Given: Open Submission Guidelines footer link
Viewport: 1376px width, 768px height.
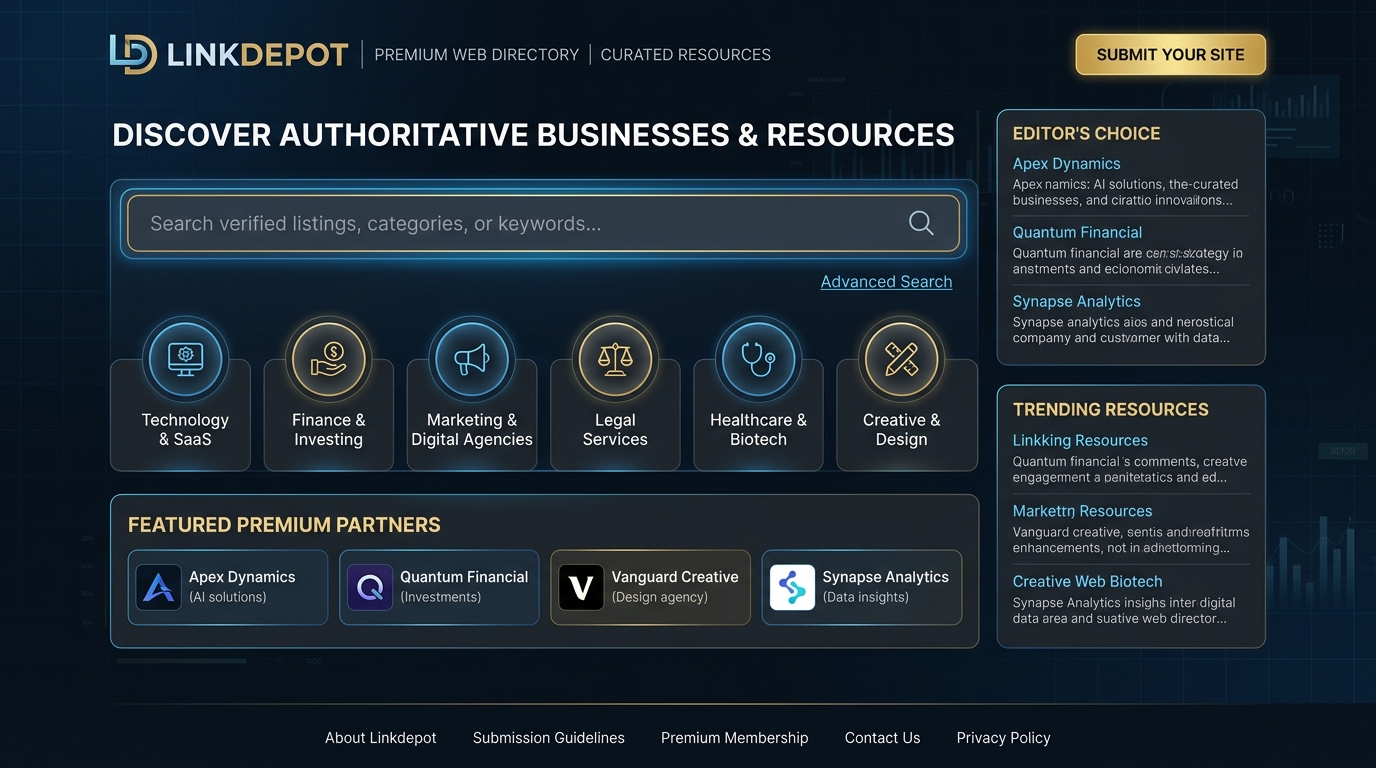Looking at the screenshot, I should coord(549,738).
